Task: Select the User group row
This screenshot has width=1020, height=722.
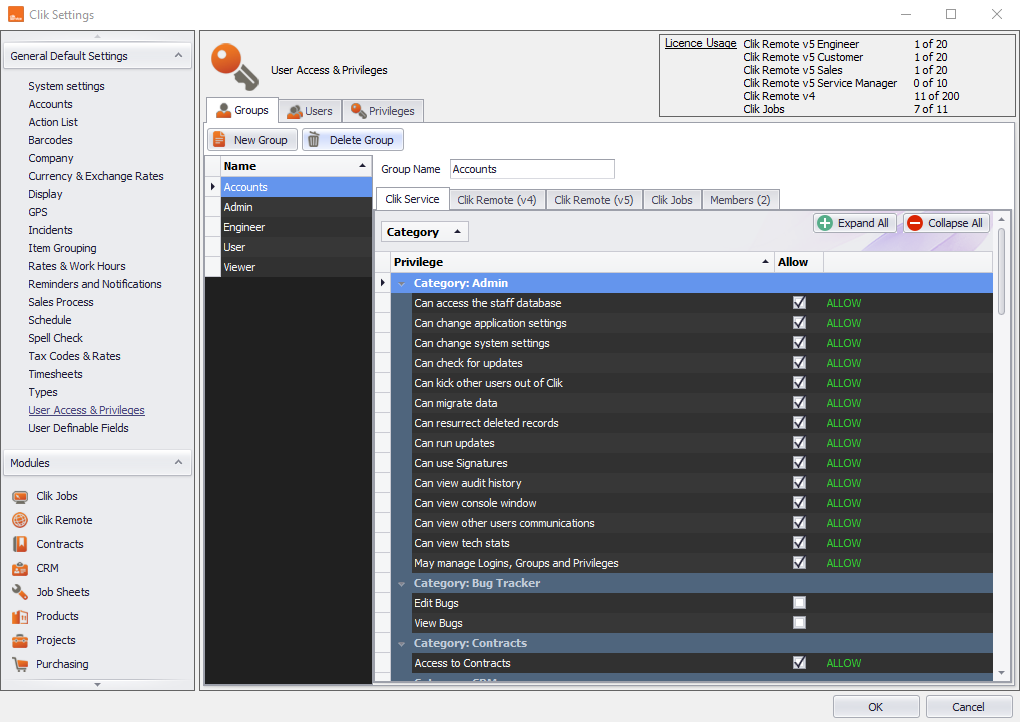Action: [296, 247]
